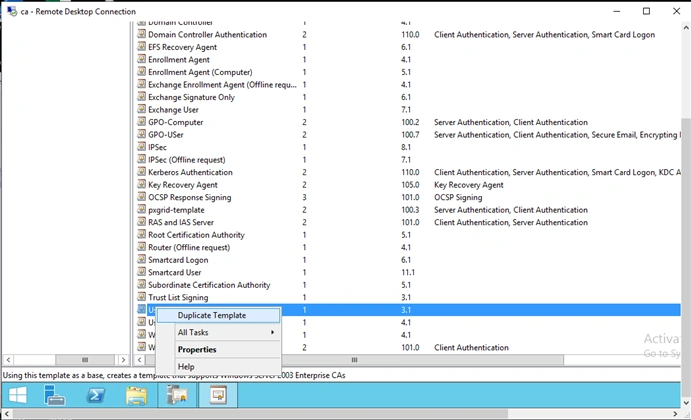691x420 pixels.
Task: Click pxgrid-template icon
Action: click(x=141, y=209)
